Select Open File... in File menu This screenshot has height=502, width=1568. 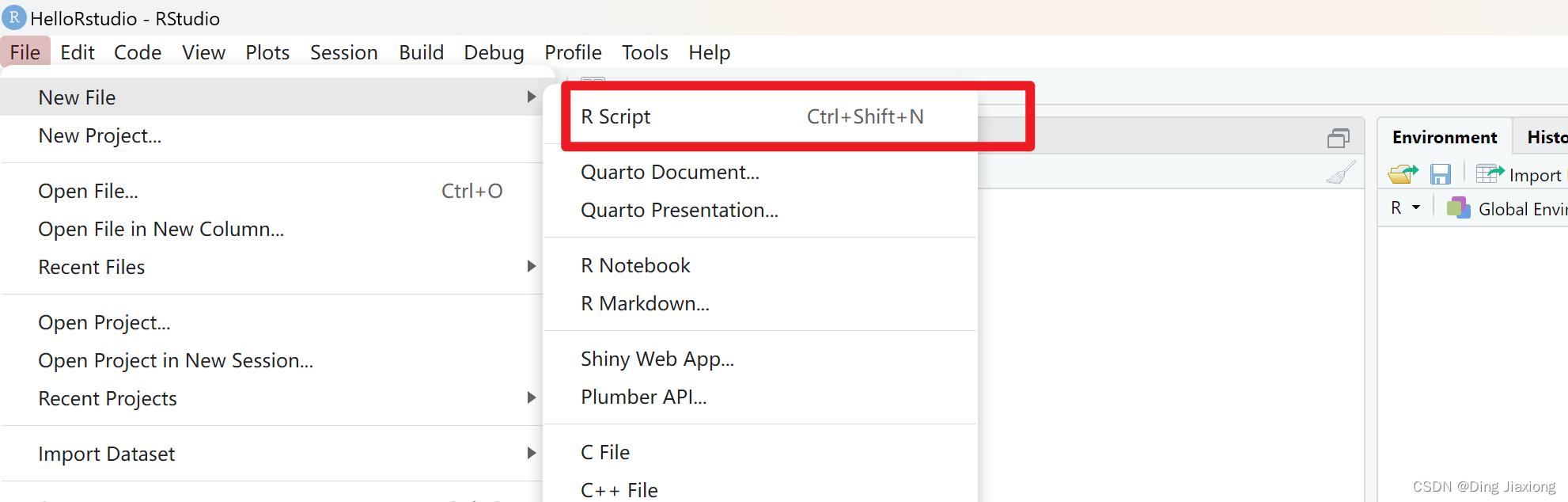(88, 192)
